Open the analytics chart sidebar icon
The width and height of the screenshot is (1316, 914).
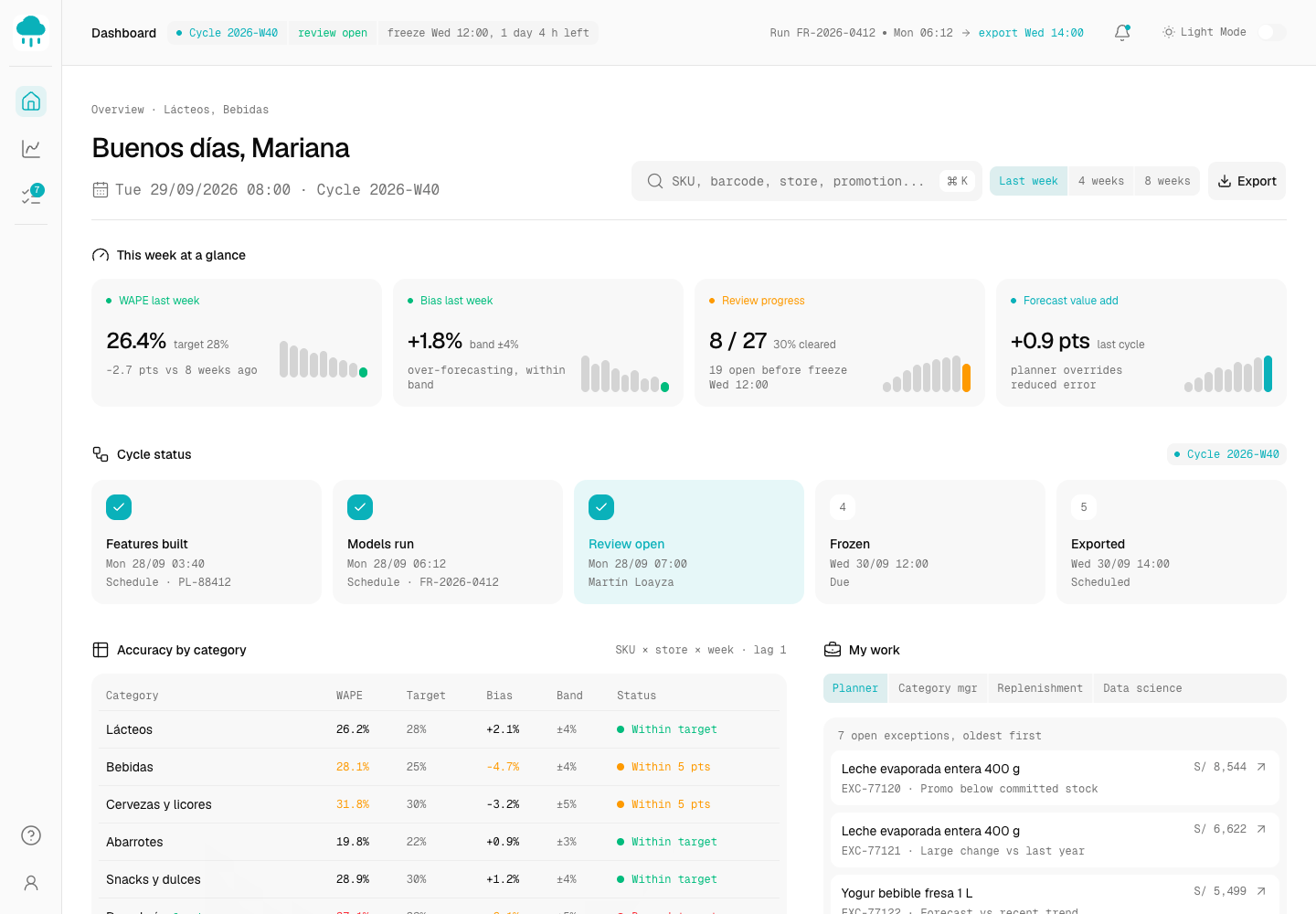(x=31, y=148)
